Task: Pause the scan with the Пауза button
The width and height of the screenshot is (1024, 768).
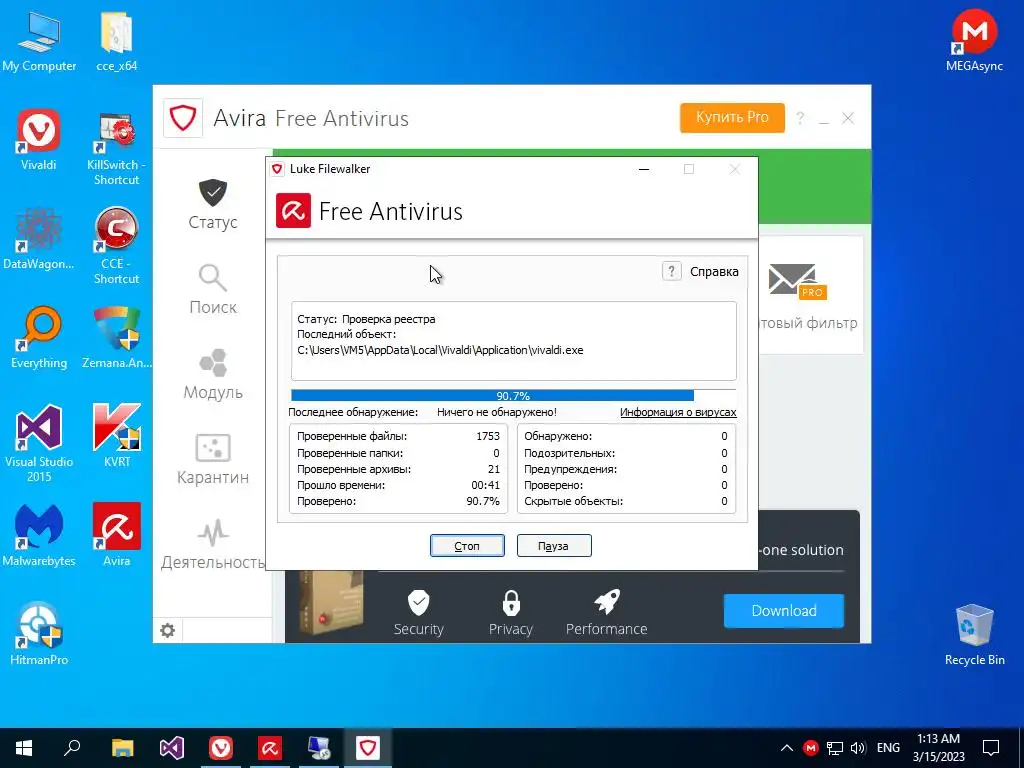Action: [x=554, y=546]
